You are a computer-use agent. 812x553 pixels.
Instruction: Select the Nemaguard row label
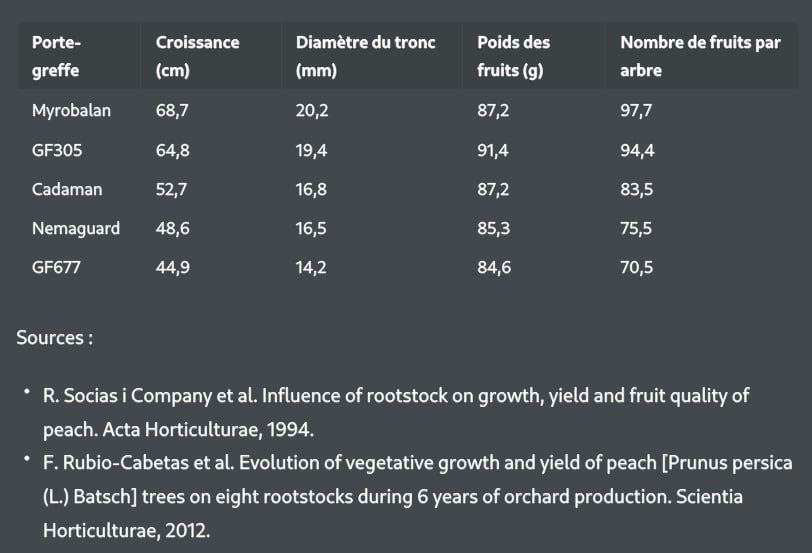pos(76,228)
